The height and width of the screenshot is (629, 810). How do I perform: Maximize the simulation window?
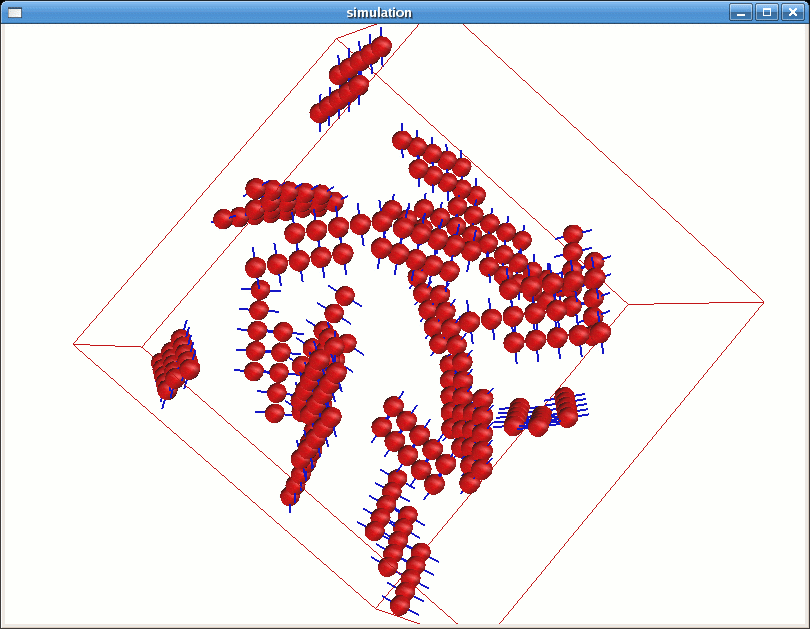tap(766, 12)
